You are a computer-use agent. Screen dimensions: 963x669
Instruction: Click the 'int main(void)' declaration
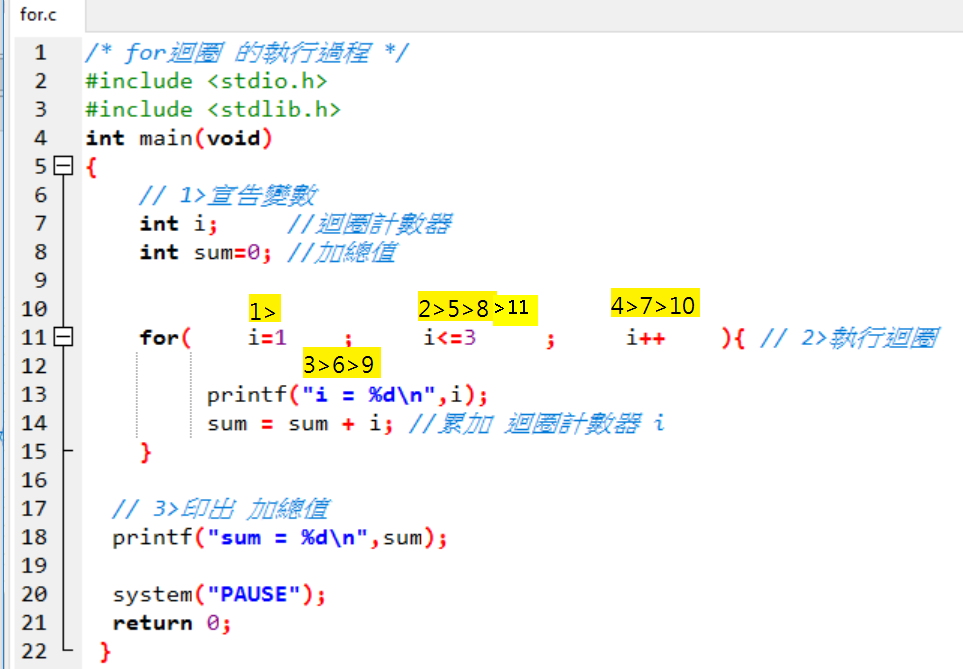(x=179, y=138)
